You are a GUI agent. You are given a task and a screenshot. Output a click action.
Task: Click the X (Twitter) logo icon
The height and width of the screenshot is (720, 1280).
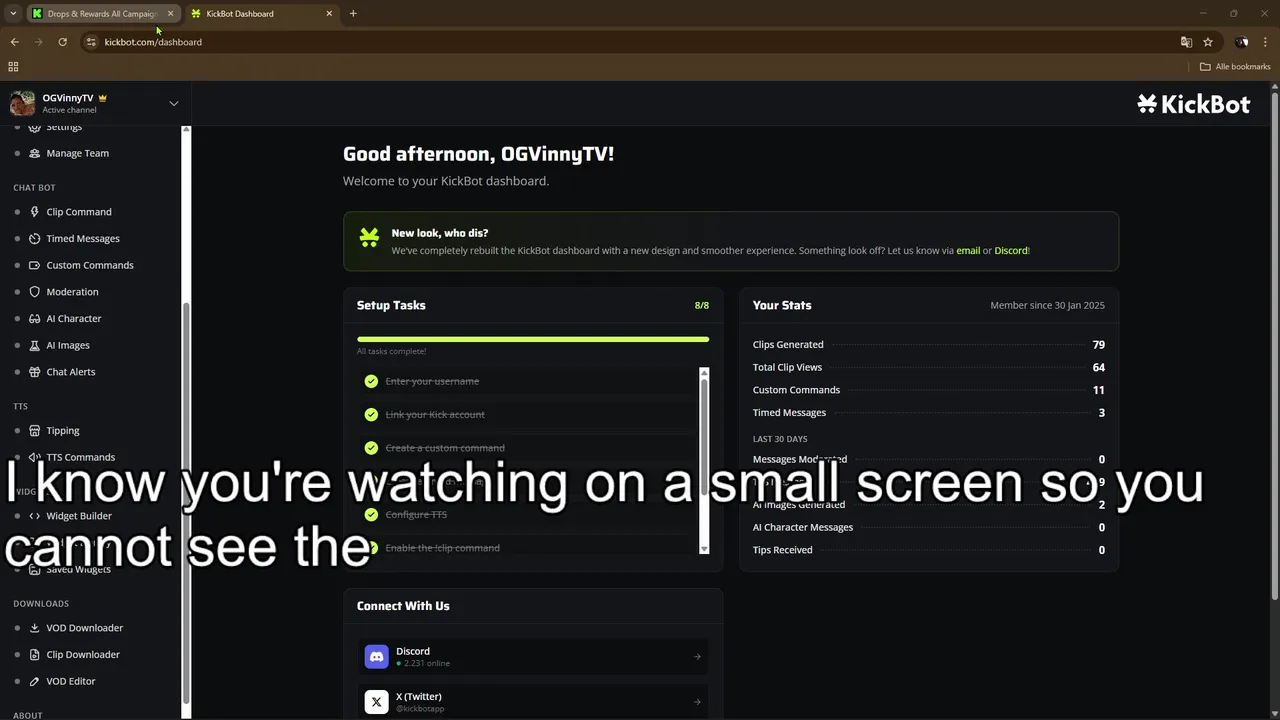click(x=376, y=702)
